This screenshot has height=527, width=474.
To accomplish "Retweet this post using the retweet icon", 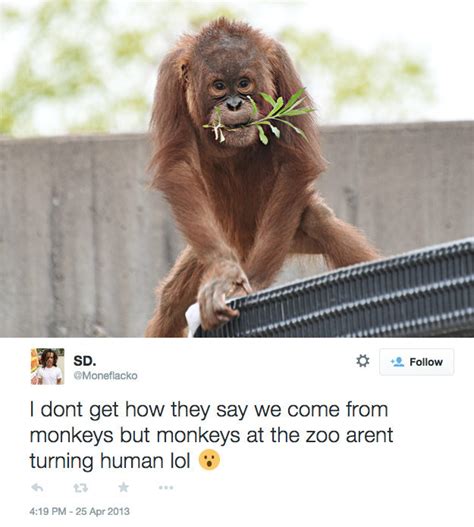I will (81, 488).
